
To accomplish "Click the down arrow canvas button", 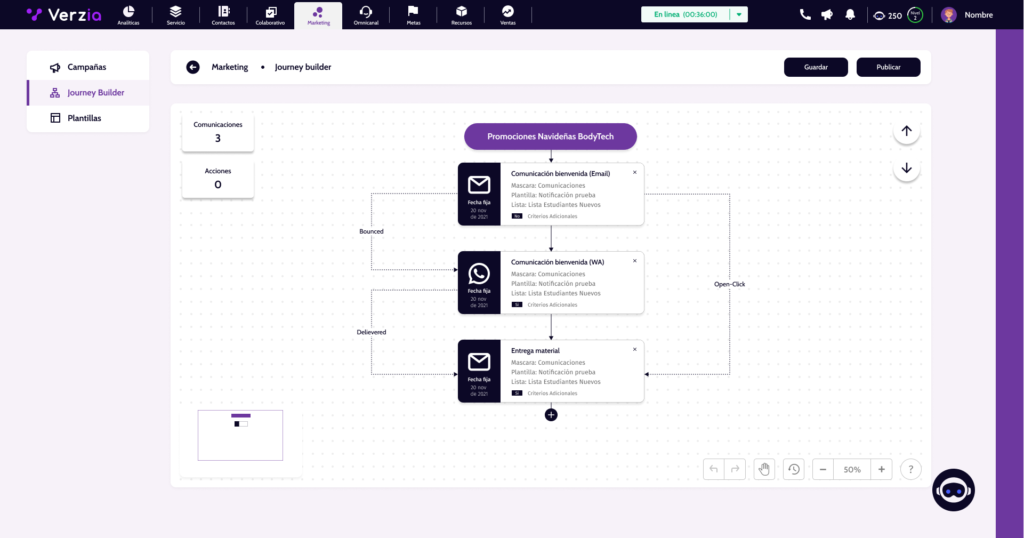I will (x=906, y=168).
